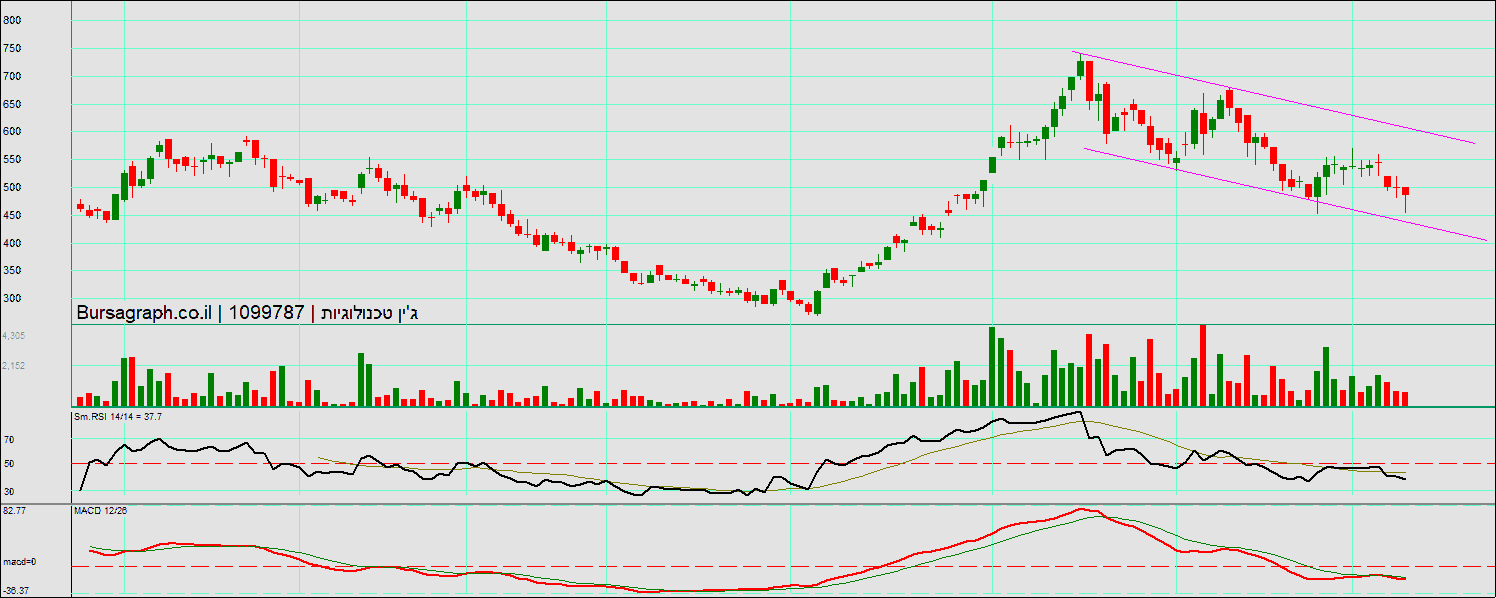Click the 300 price axis label

click(x=12, y=299)
